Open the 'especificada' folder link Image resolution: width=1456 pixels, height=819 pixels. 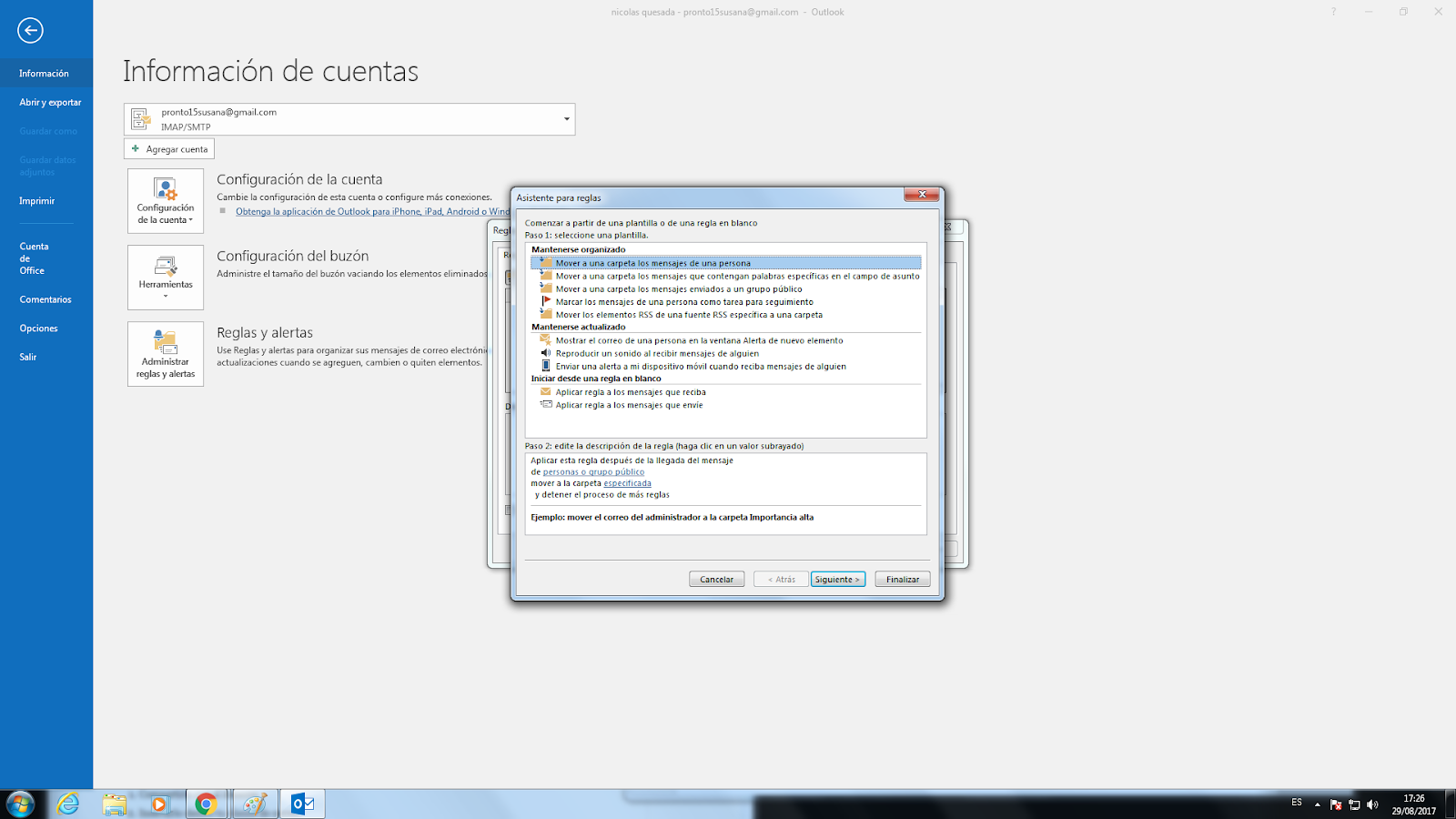click(x=627, y=483)
